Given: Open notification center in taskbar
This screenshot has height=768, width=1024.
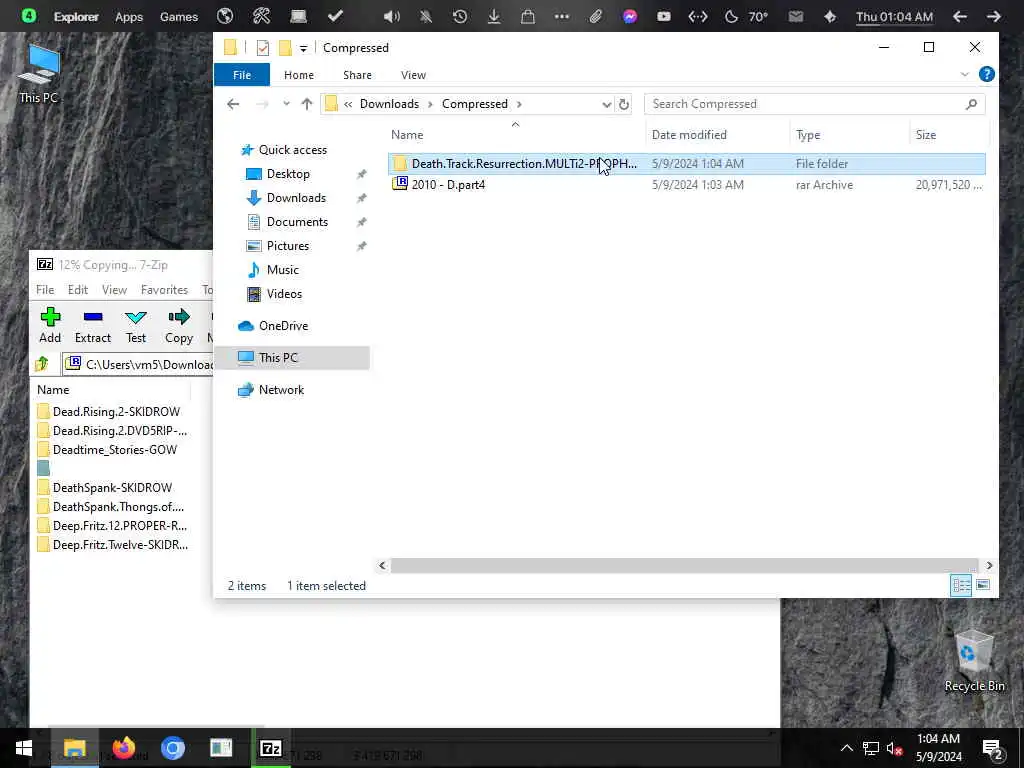Looking at the screenshot, I should click(x=993, y=748).
